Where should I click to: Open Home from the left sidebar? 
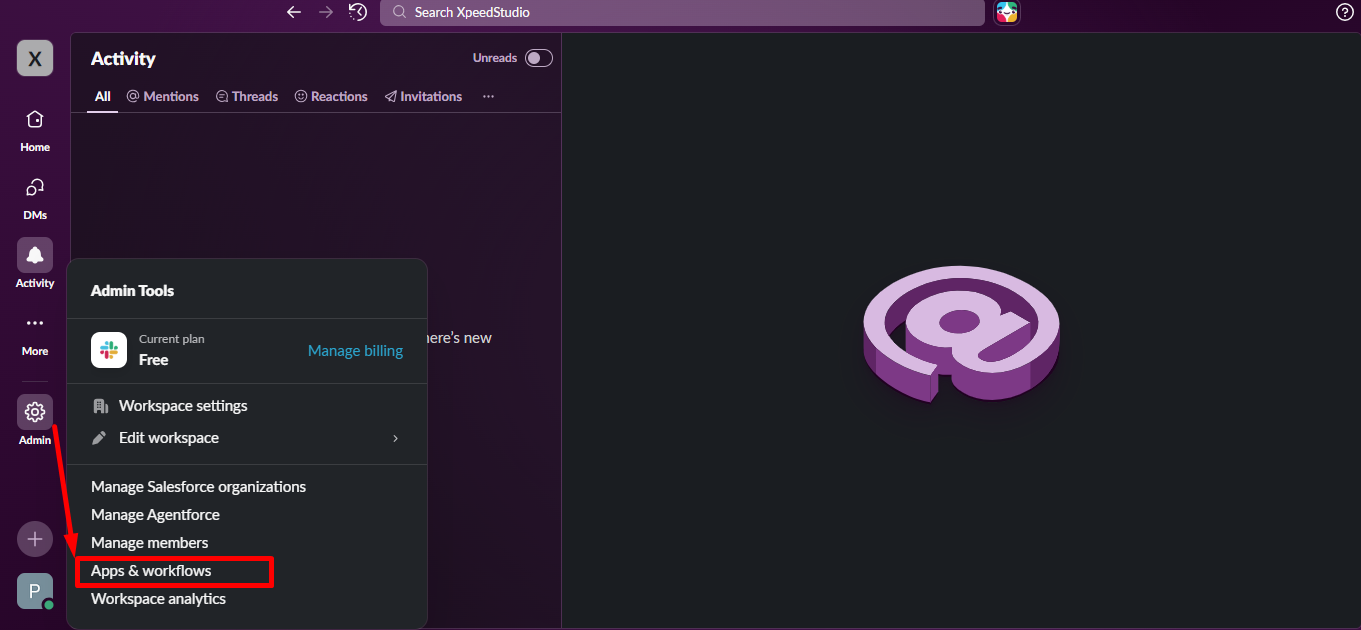(x=34, y=129)
